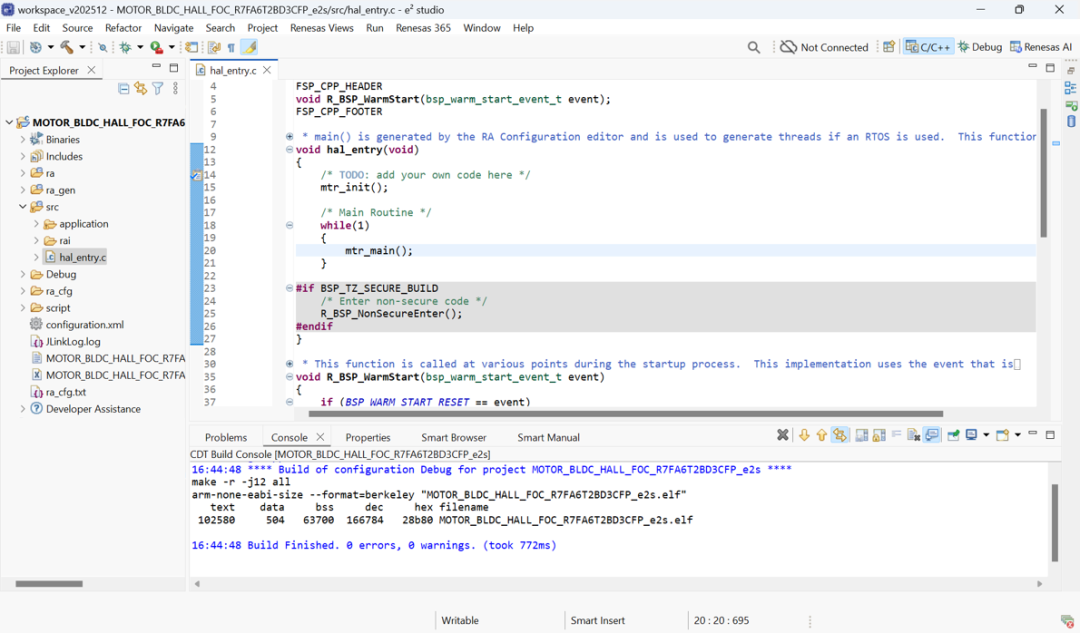Switch to the Smart Browser tab
The height and width of the screenshot is (633, 1080).
pyautogui.click(x=453, y=437)
